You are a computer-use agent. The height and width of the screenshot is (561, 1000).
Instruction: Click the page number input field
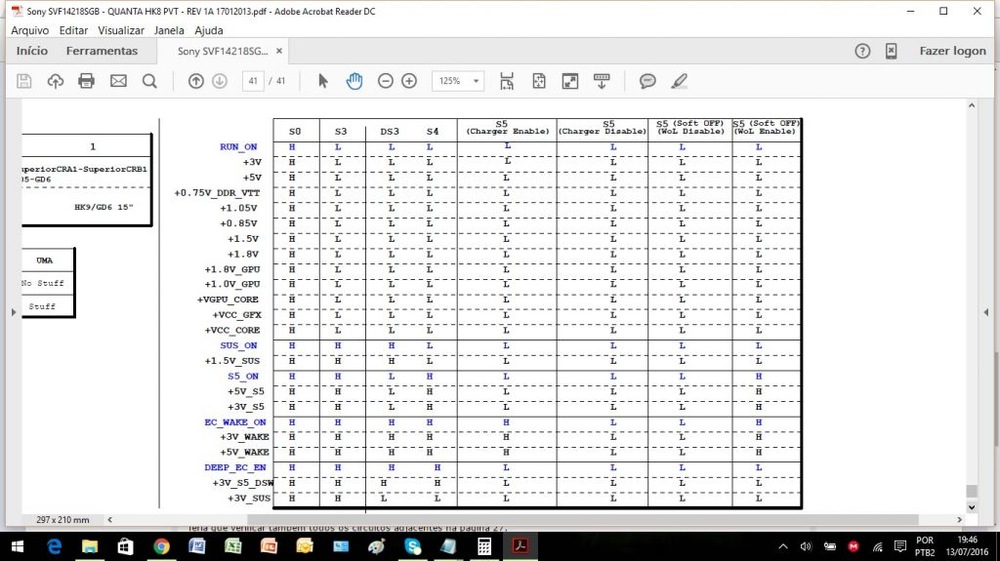point(253,81)
